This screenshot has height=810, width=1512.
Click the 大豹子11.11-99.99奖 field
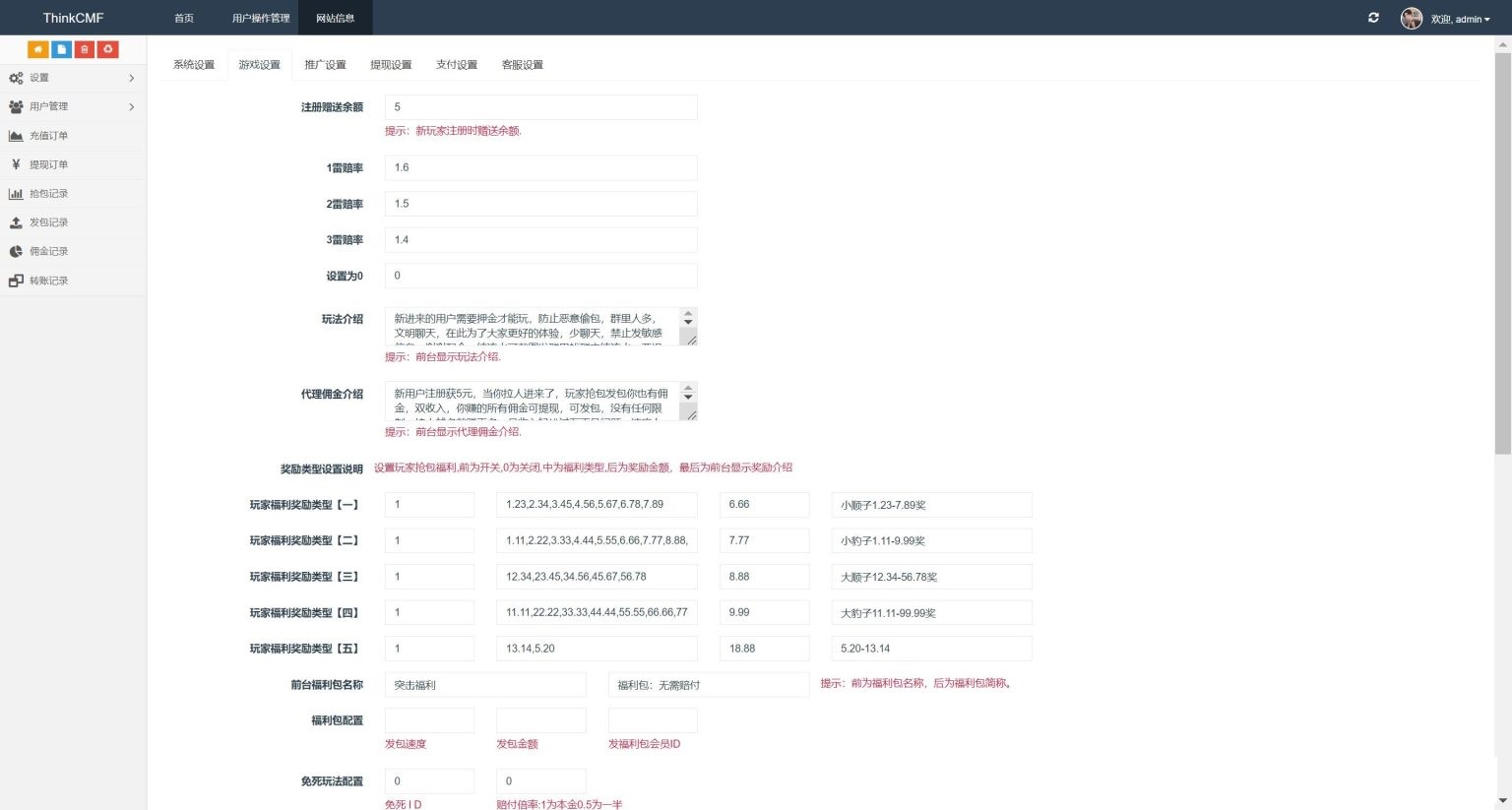(x=931, y=612)
